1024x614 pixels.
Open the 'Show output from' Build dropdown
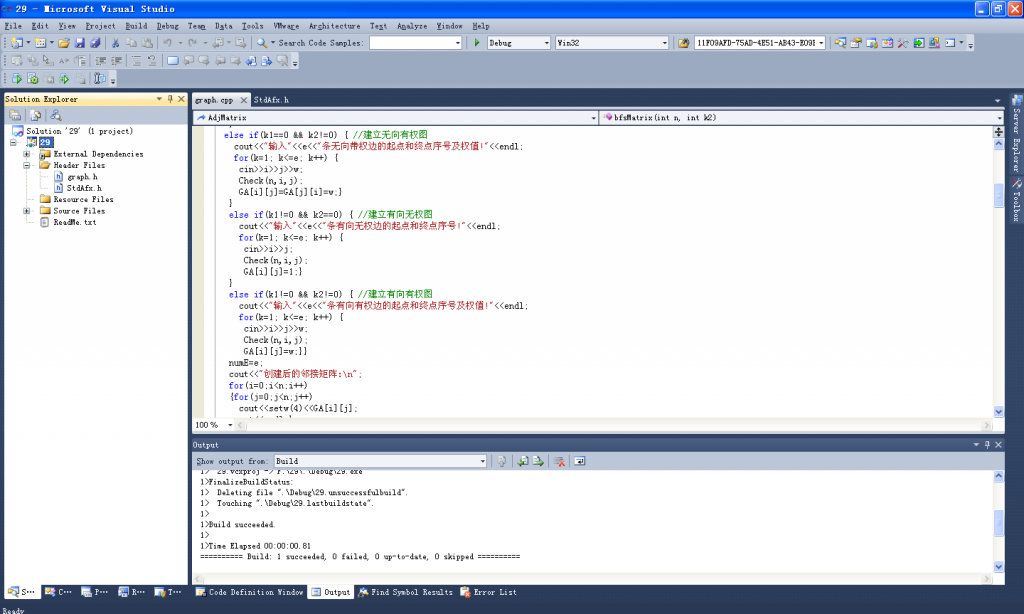click(x=481, y=461)
